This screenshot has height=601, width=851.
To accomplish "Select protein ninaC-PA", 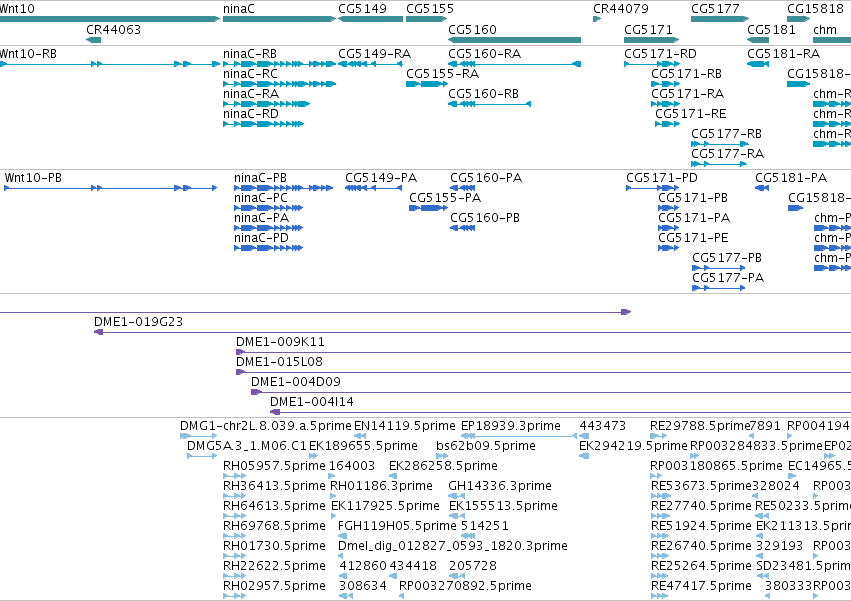I will tap(262, 218).
